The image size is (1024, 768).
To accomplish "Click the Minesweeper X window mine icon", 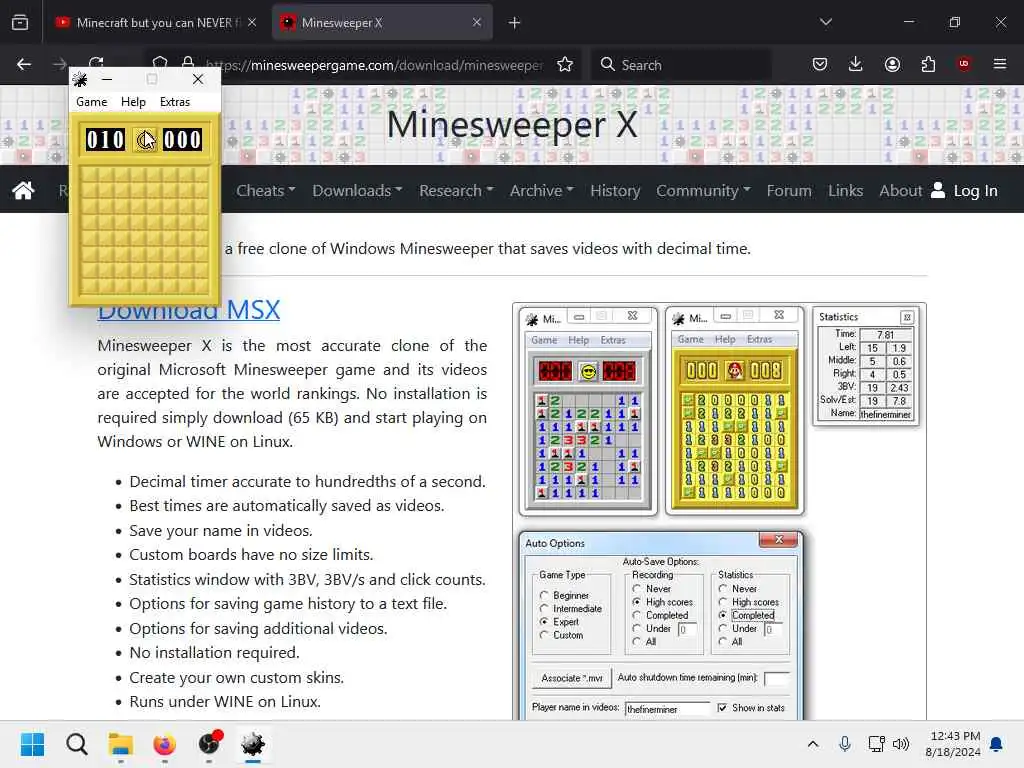I will coord(80,79).
